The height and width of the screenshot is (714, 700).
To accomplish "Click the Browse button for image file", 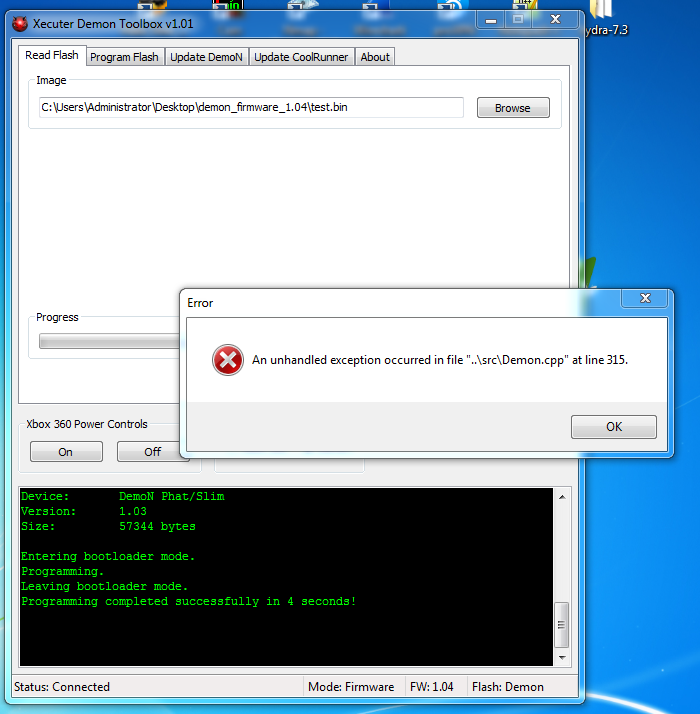I will pos(513,108).
